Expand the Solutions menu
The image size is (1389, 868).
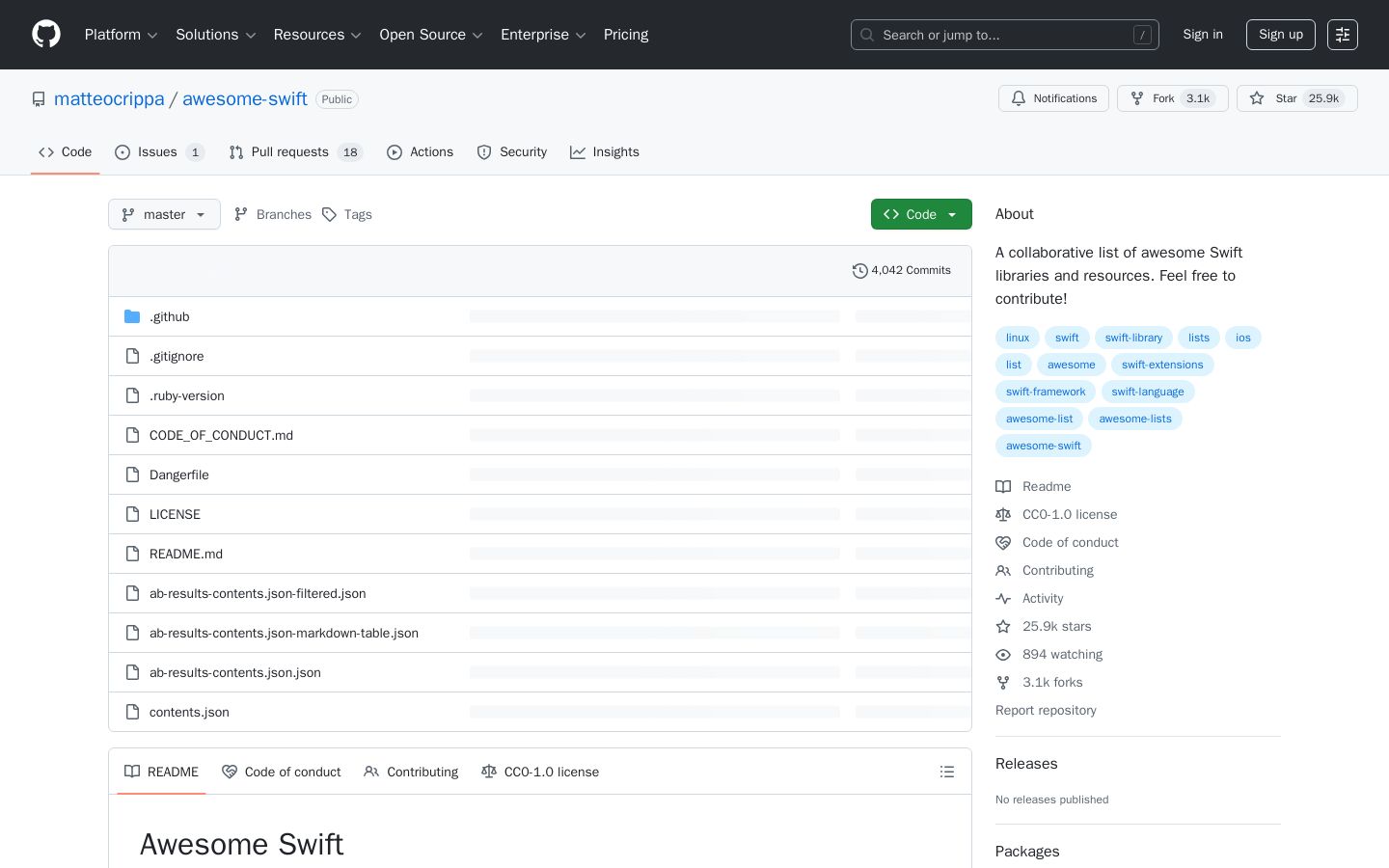tap(215, 35)
